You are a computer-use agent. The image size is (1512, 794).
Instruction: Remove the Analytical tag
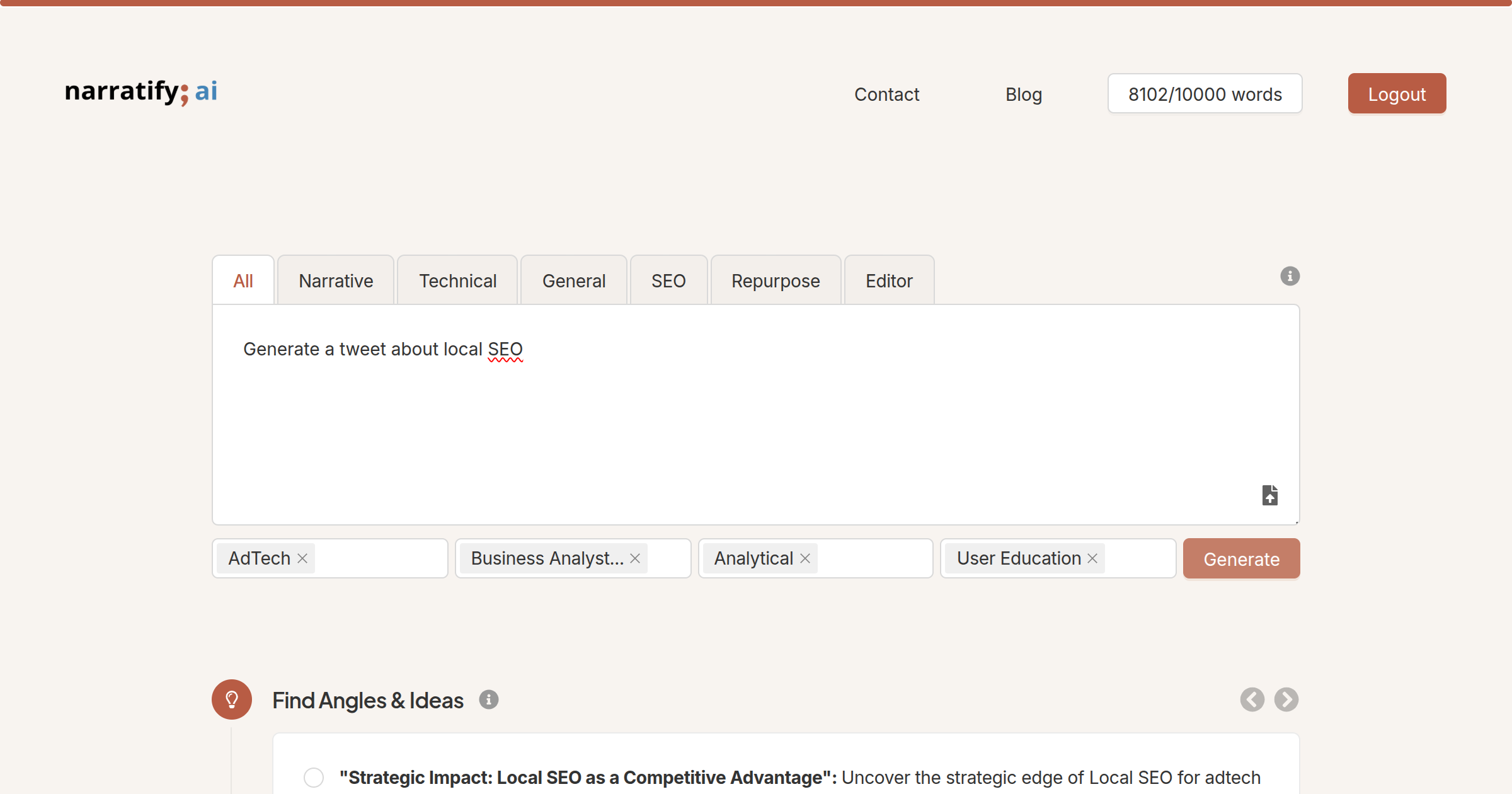click(805, 558)
